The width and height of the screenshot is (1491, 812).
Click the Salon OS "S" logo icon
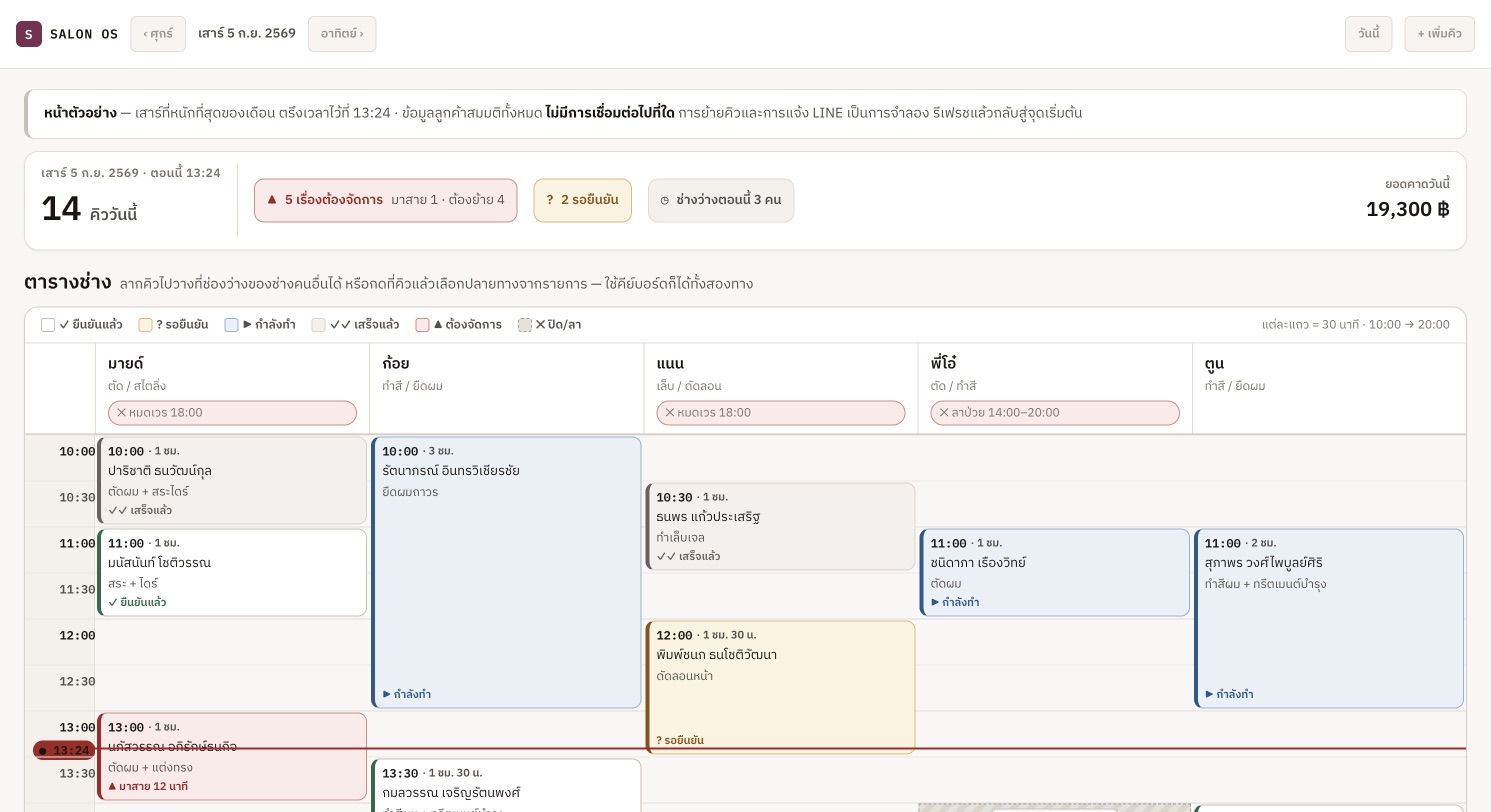pyautogui.click(x=29, y=34)
